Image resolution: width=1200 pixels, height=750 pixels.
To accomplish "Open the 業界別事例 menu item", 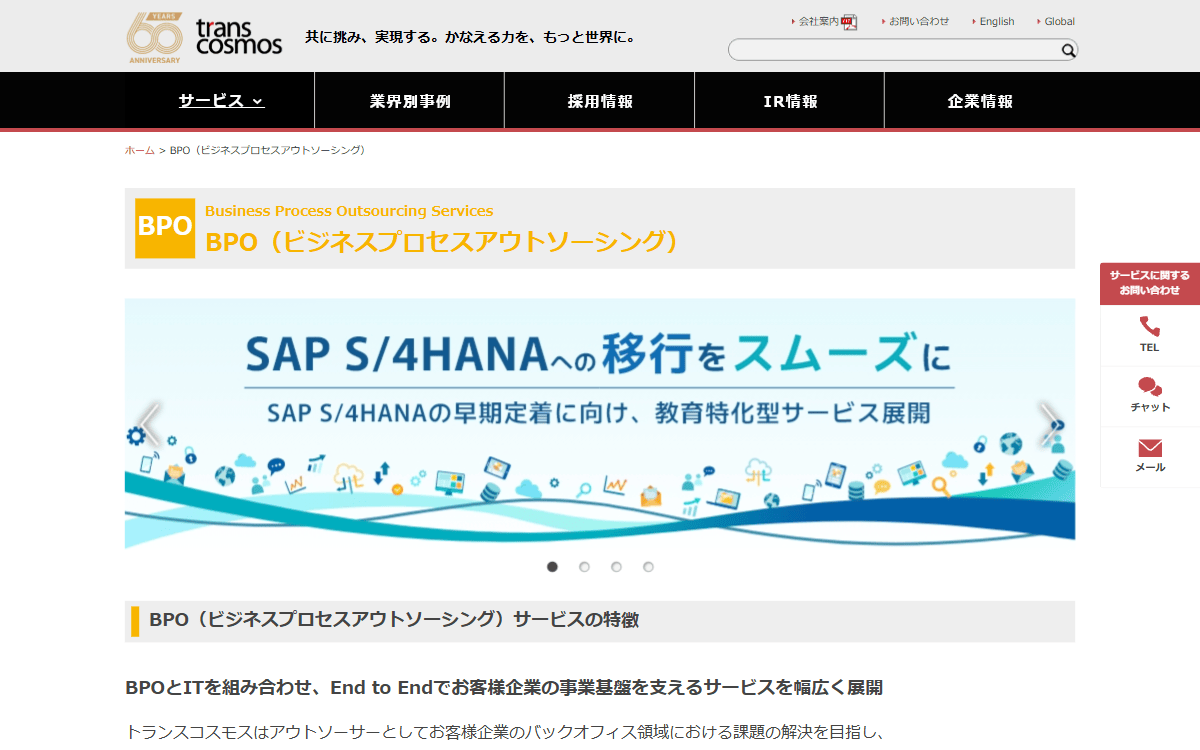I will click(x=410, y=101).
